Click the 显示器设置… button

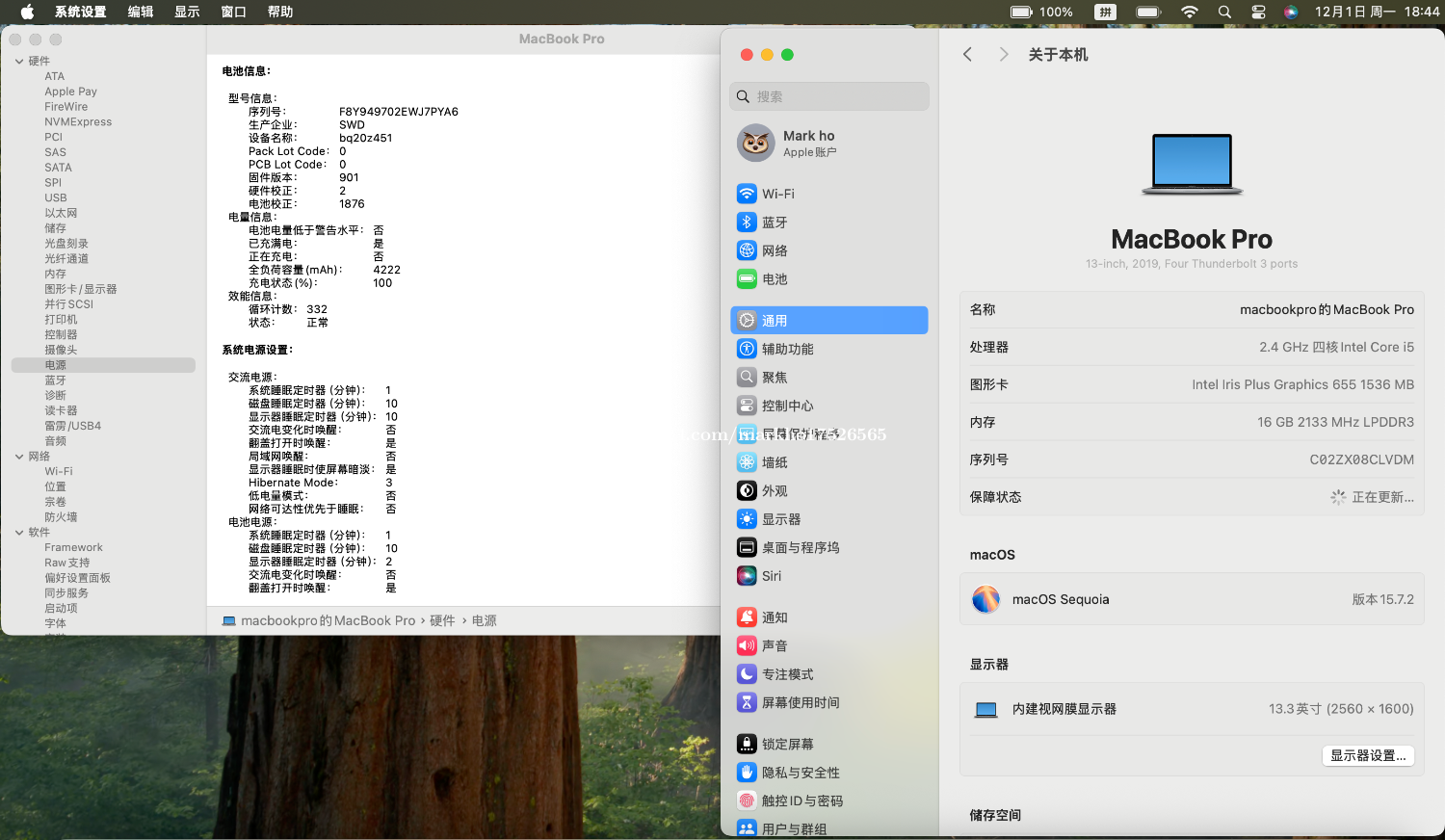point(1368,756)
